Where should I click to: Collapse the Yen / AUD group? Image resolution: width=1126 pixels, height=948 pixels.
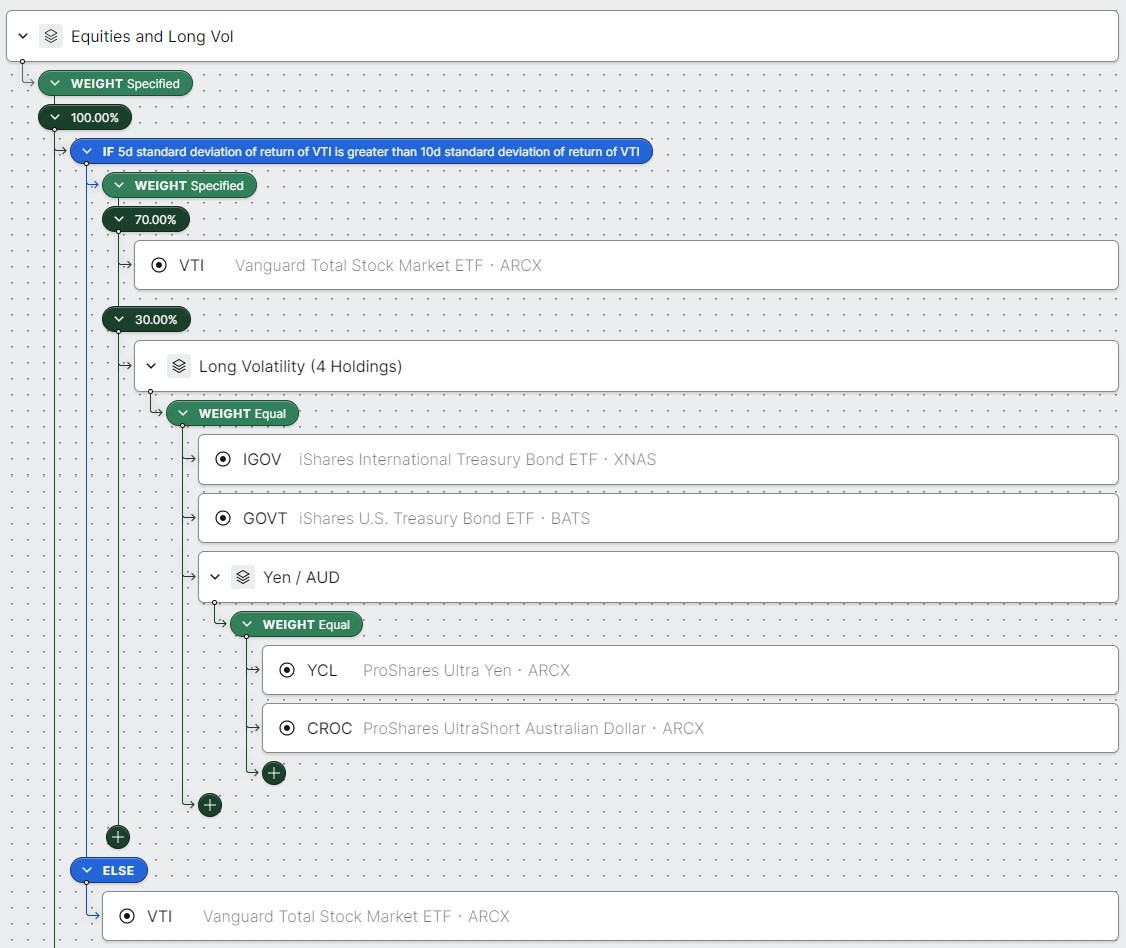(x=215, y=577)
